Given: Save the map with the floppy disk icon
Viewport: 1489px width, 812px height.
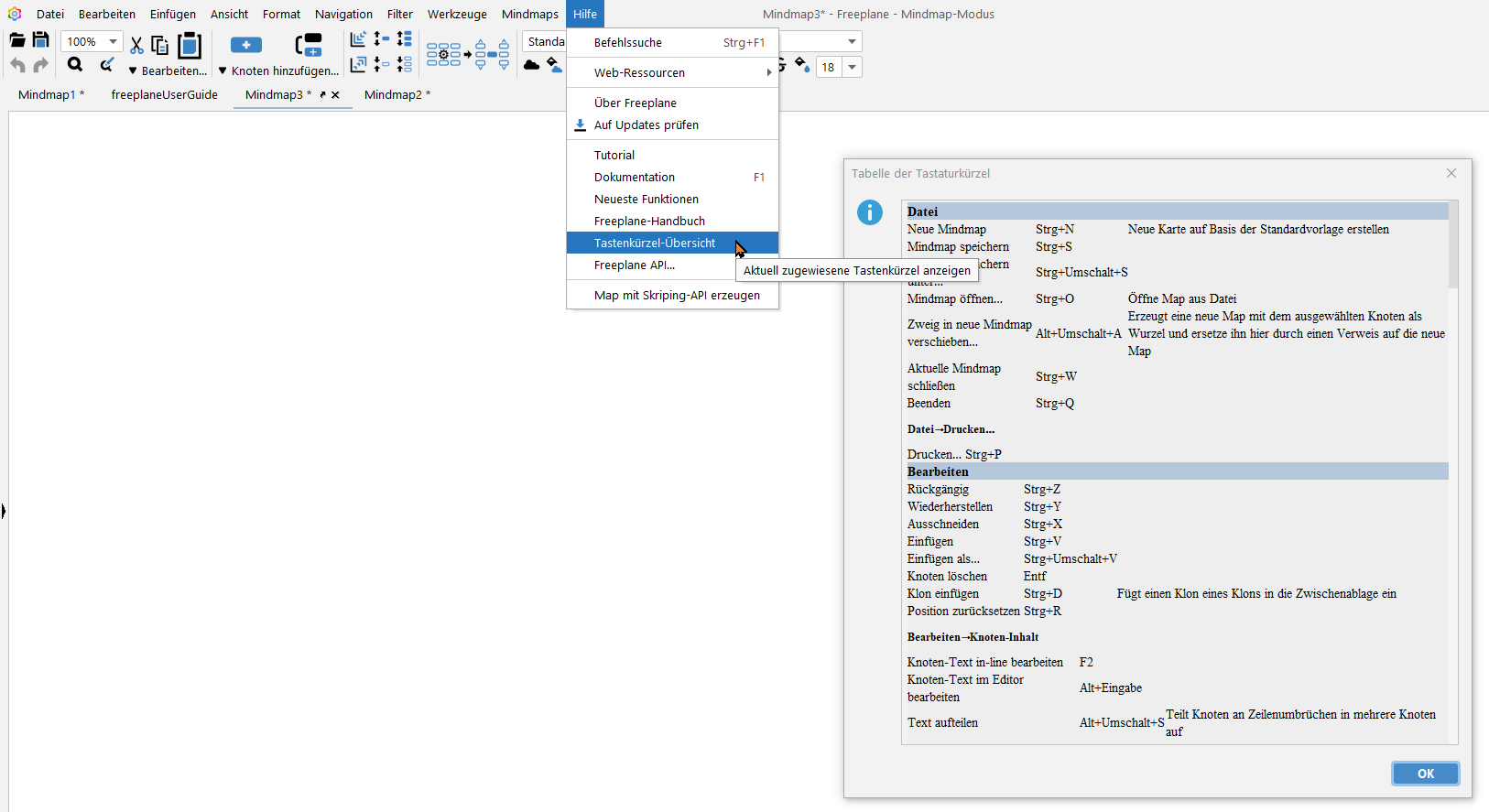Looking at the screenshot, I should coord(40,40).
